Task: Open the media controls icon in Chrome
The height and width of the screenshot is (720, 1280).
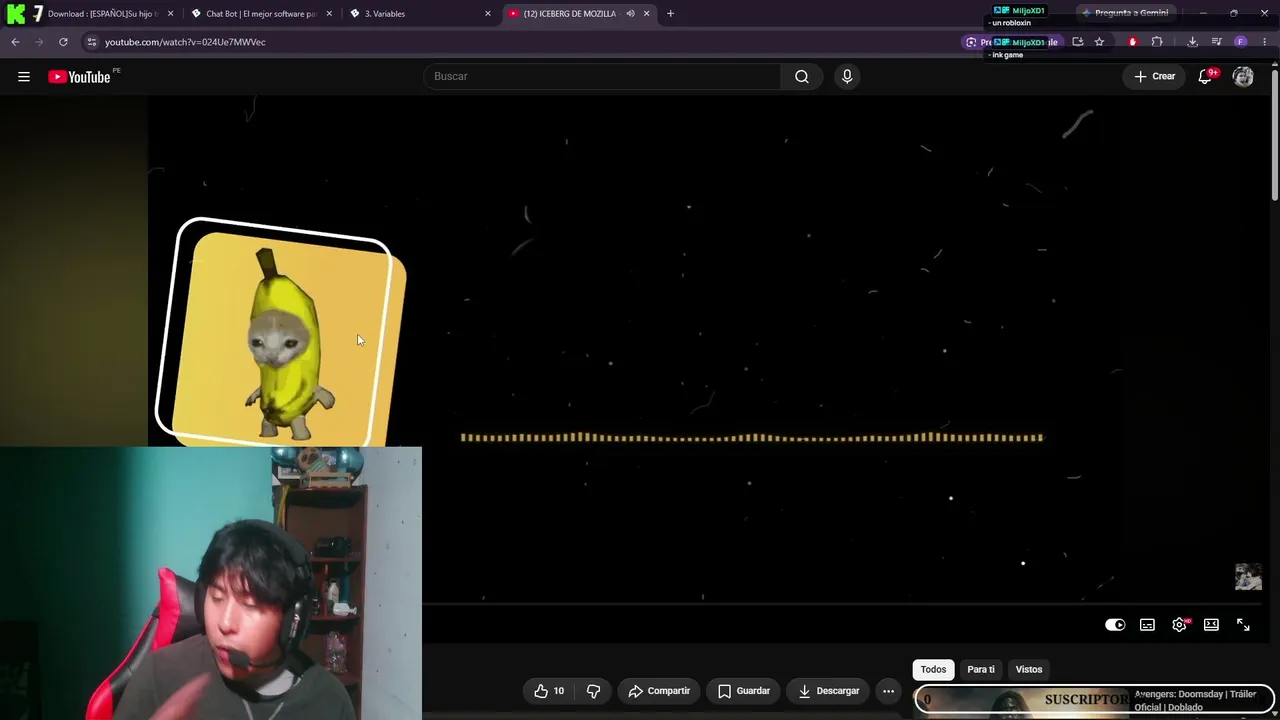Action: pos(1216,42)
